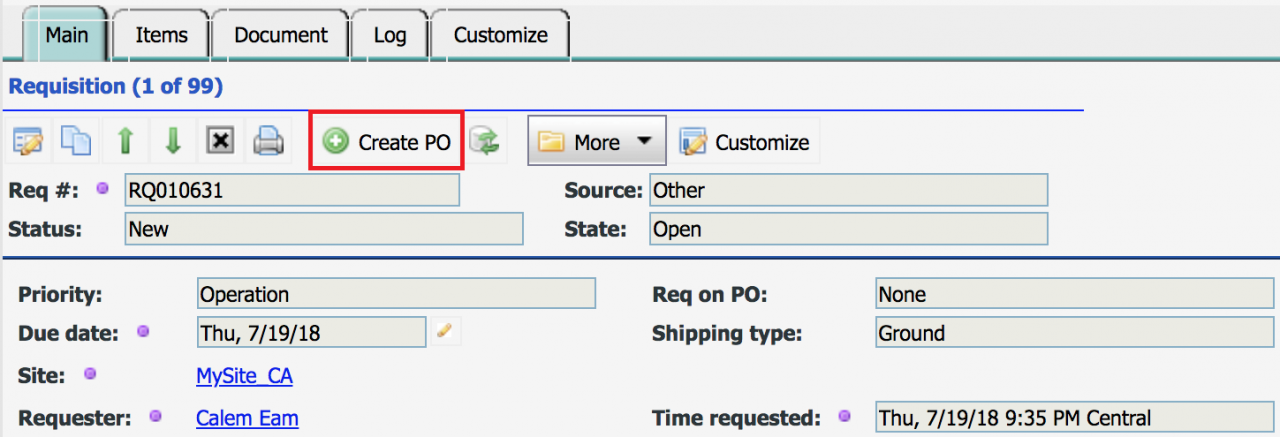Print the requisition using printer icon
The width and height of the screenshot is (1280, 437).
coord(268,142)
